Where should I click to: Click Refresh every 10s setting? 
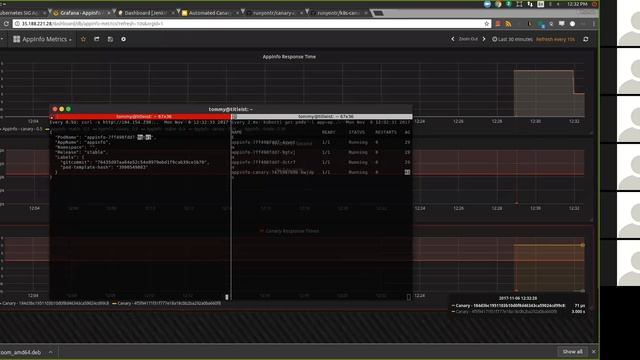555,39
